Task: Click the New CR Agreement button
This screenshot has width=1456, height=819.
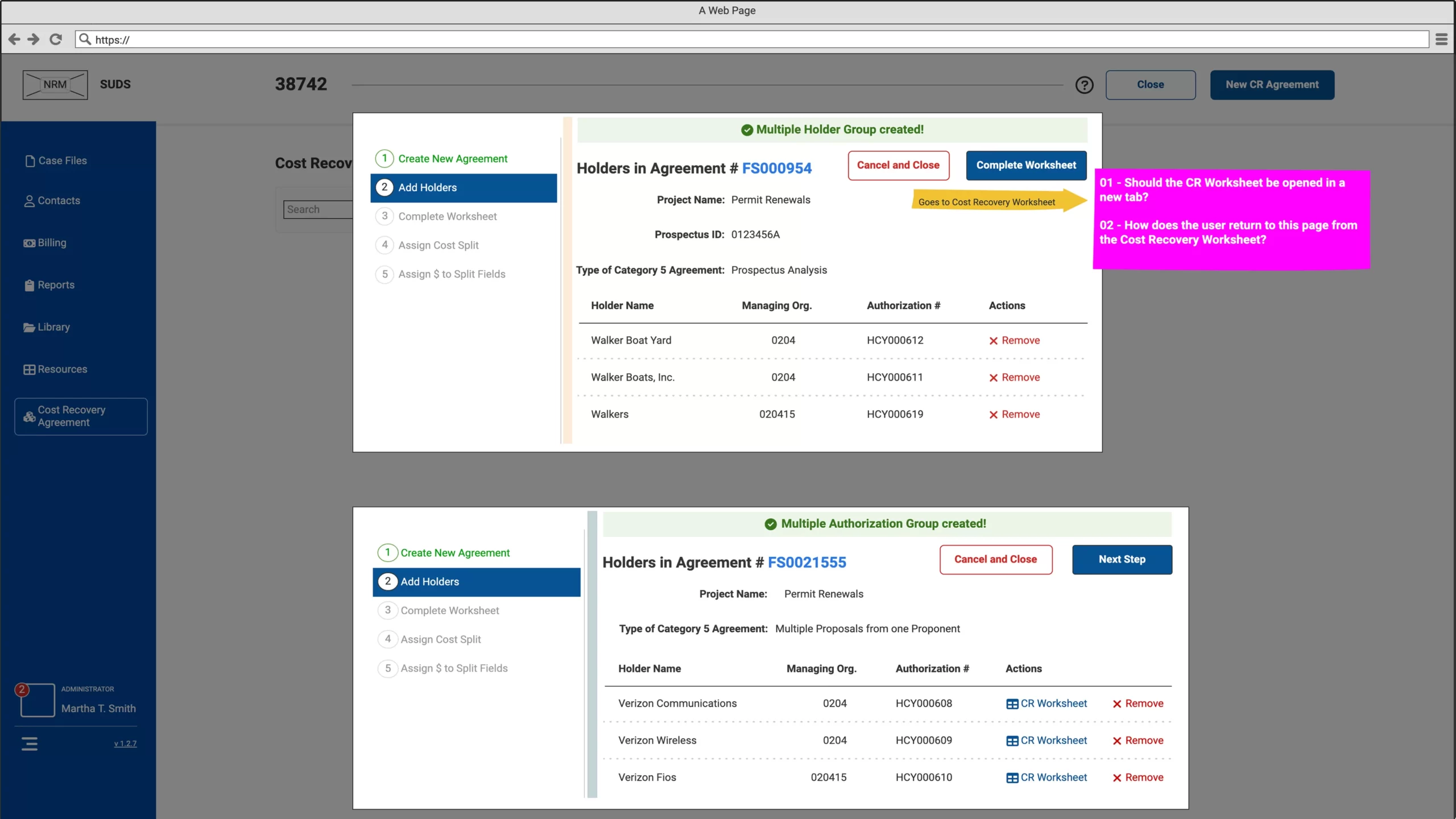Action: [x=1272, y=84]
